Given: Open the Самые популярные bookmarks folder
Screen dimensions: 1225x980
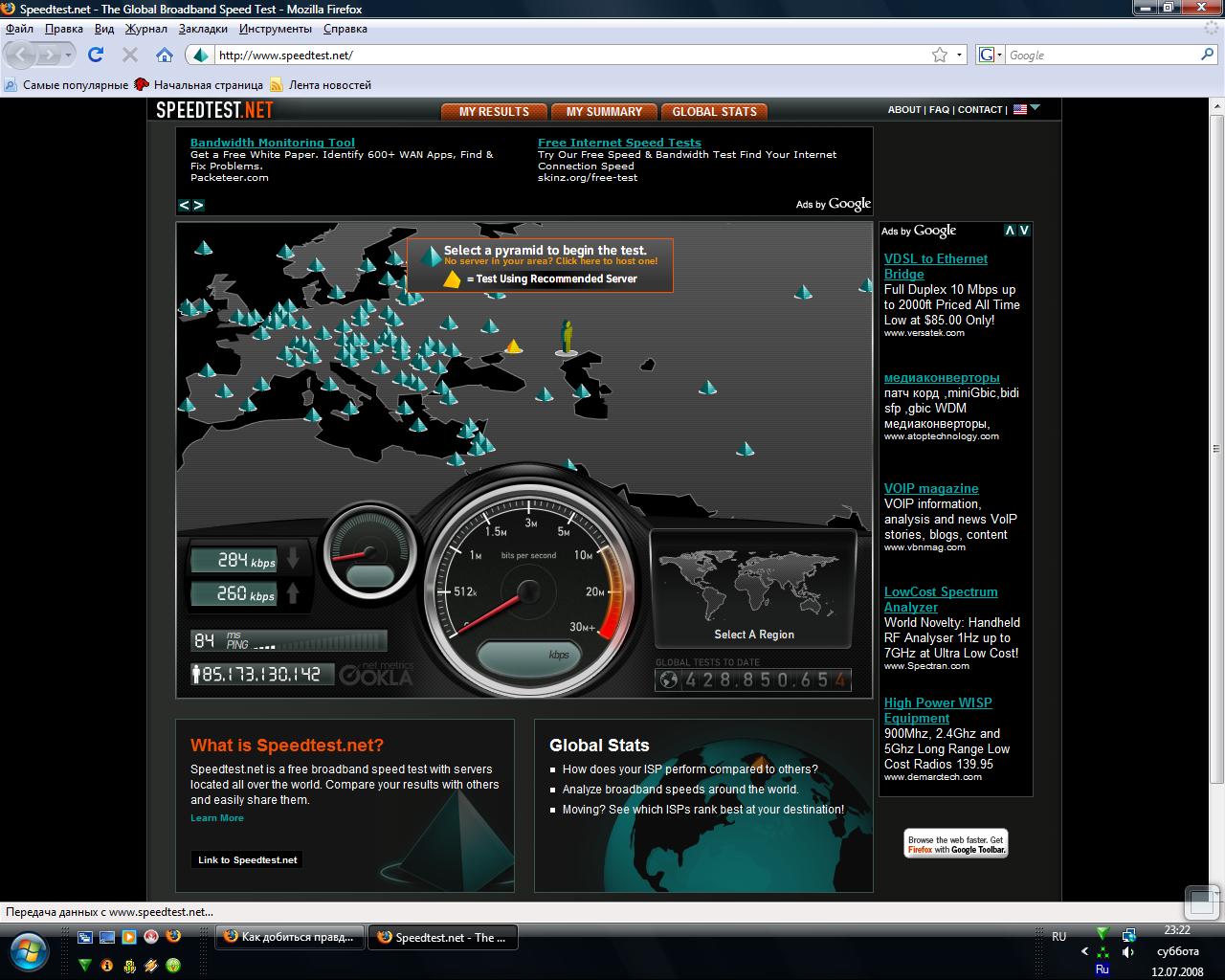Looking at the screenshot, I should 66,84.
